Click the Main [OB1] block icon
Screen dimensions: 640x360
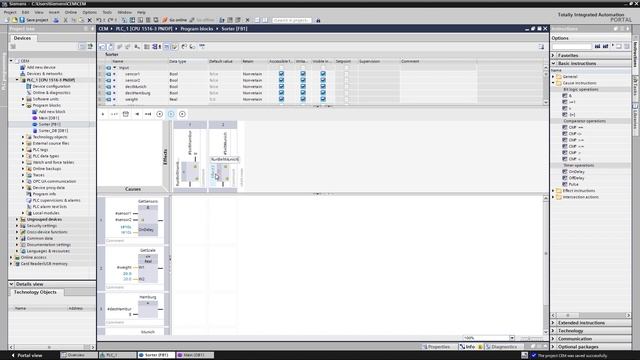[x=35, y=118]
